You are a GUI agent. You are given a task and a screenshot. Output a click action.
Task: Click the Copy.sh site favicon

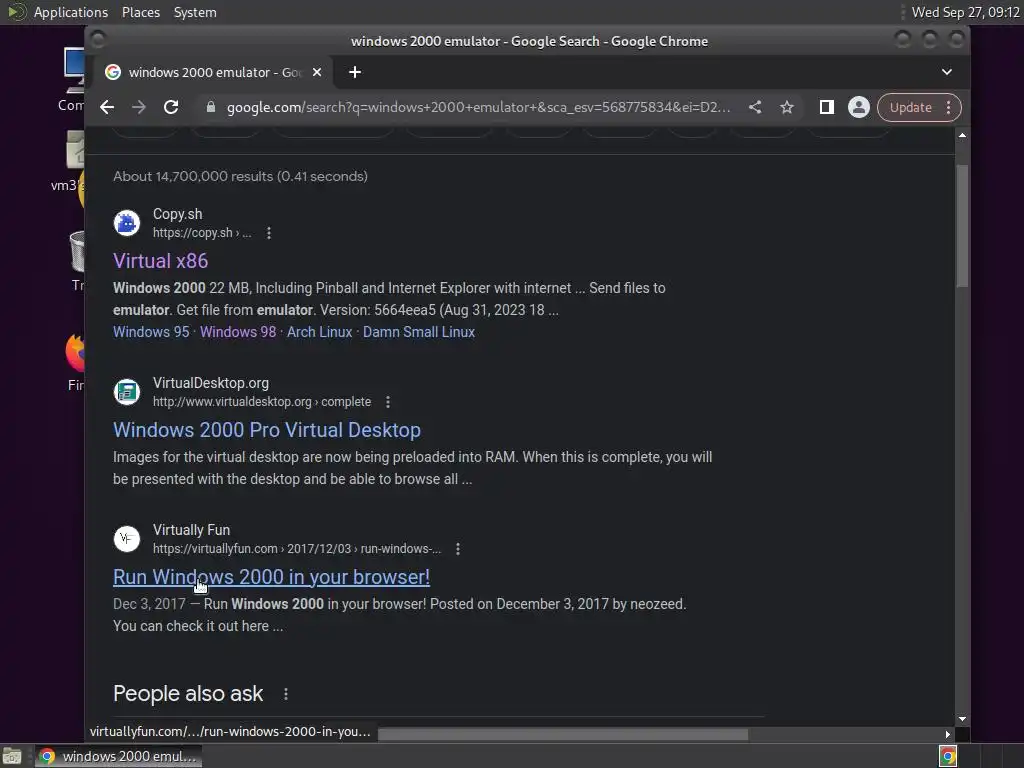pyautogui.click(x=127, y=223)
